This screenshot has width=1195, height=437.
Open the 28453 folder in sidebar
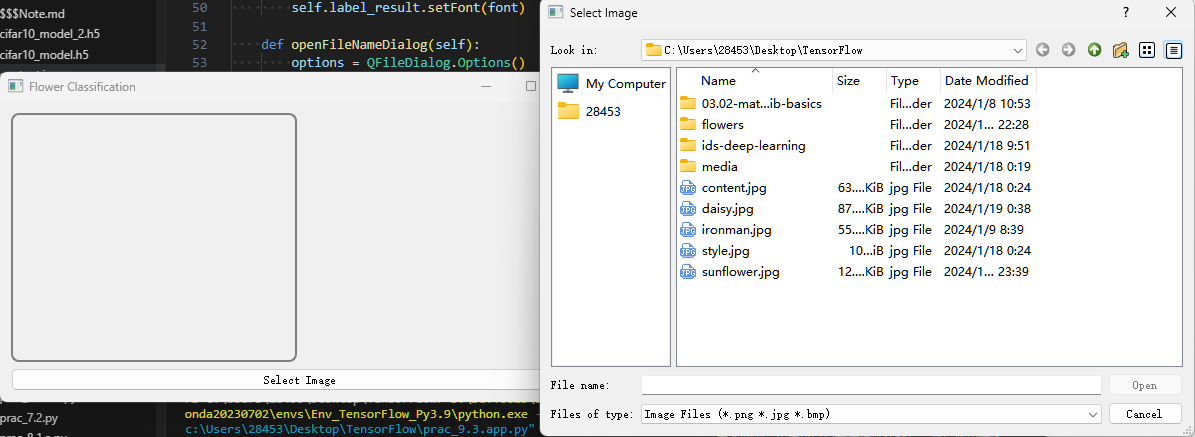click(589, 111)
